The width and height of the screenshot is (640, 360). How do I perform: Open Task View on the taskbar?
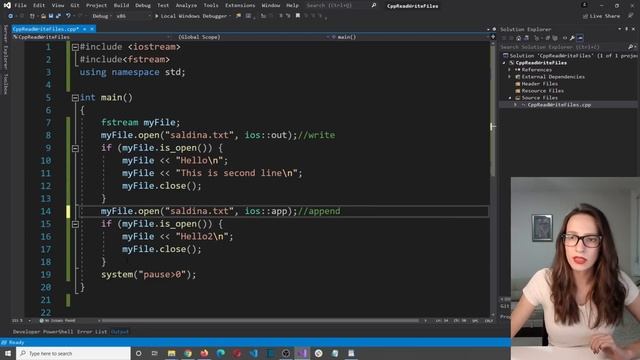pos(155,353)
